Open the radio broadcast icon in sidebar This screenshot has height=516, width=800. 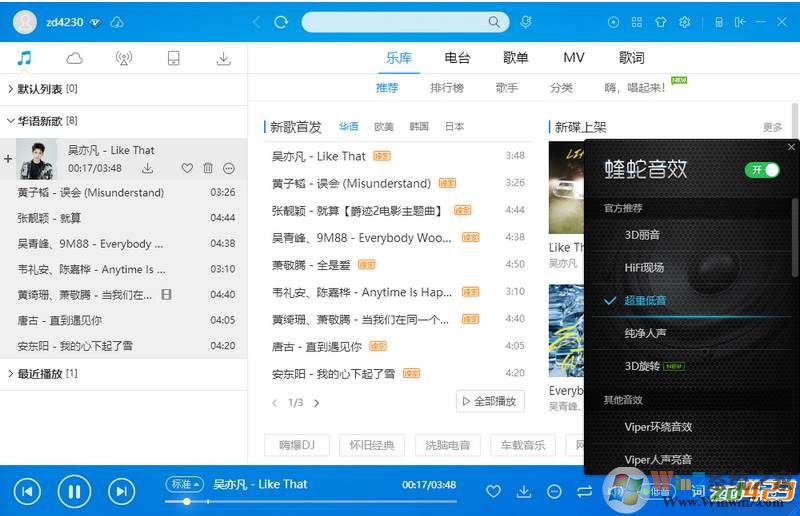click(x=124, y=58)
